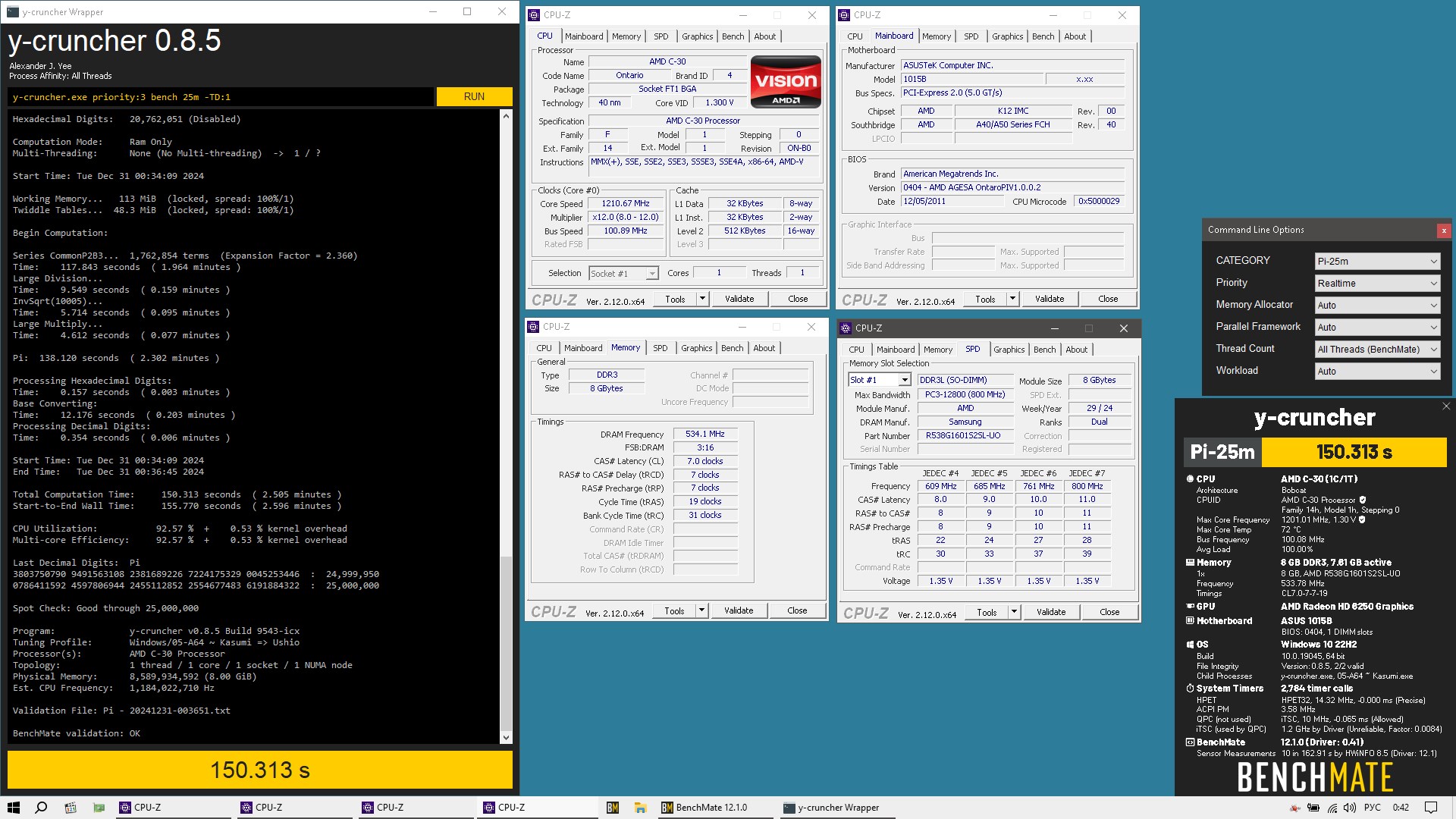Close the Command Line Options panel

1444,231
